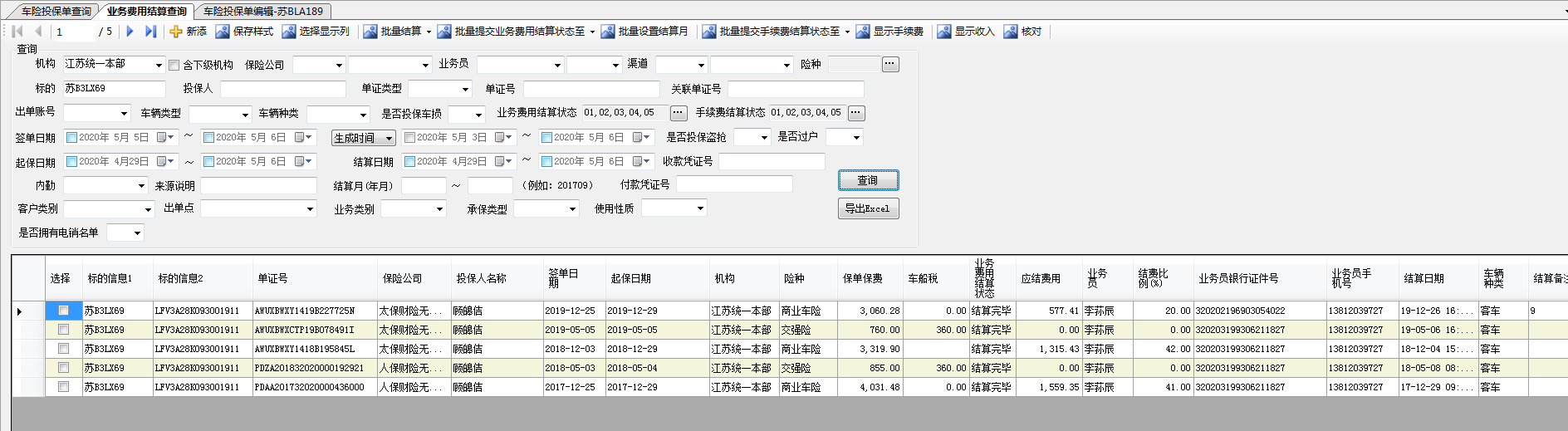Viewport: 1568px width, 431px height.
Task: Check the first row's 选择 checkbox
Action: [x=63, y=311]
